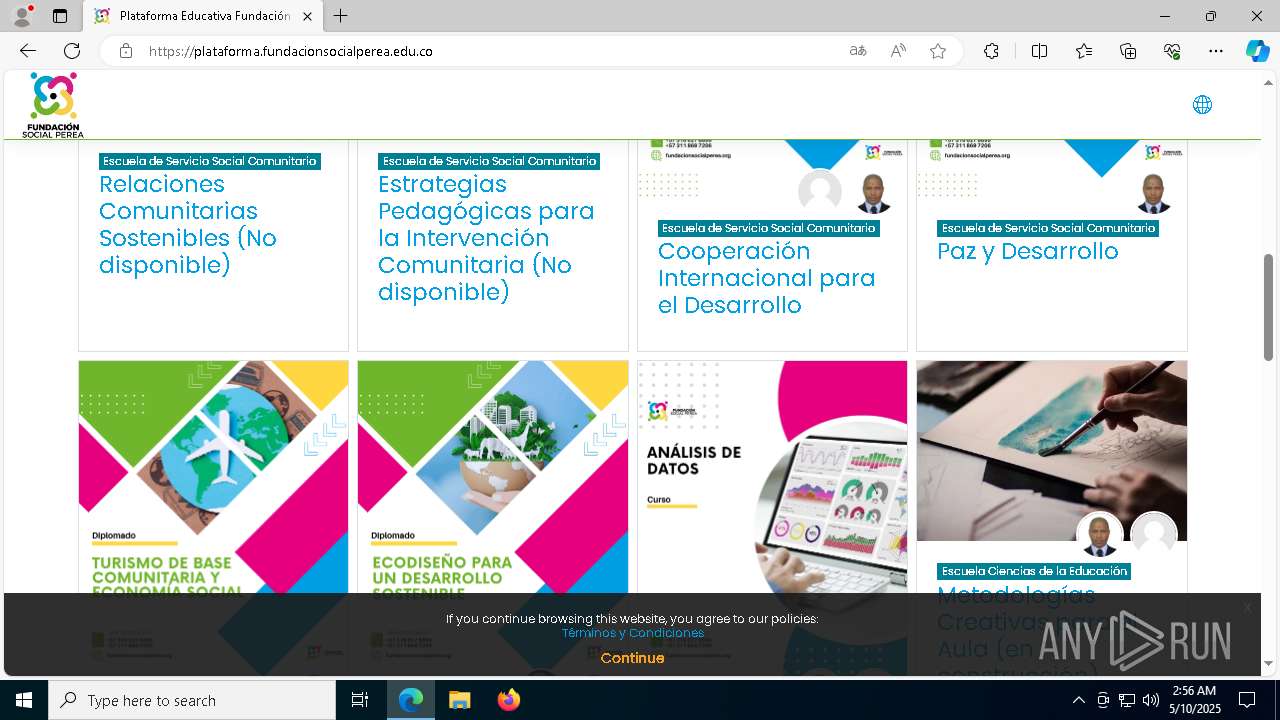The height and width of the screenshot is (720, 1280).
Task: Click category badge above Estrategias Pedagógicas
Action: (x=489, y=161)
